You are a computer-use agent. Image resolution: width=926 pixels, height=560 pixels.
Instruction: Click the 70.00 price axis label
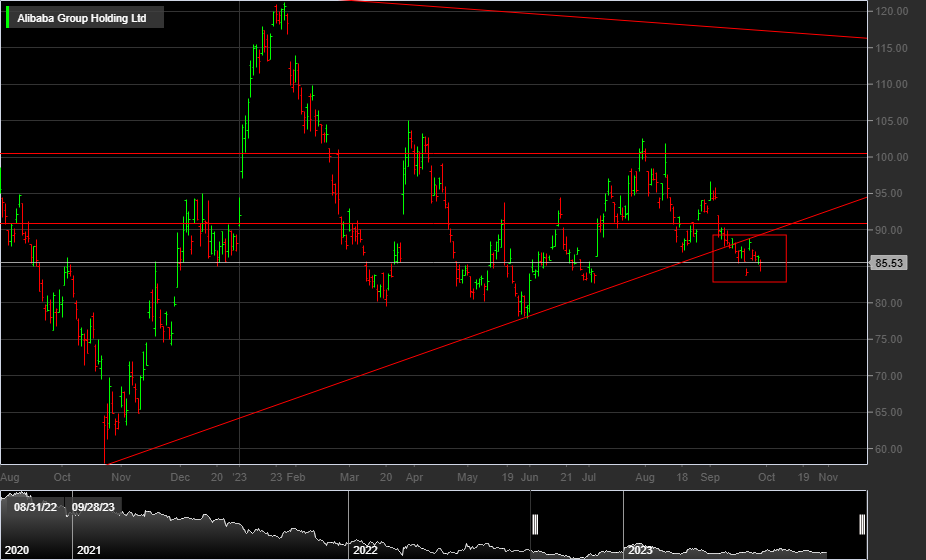click(891, 376)
